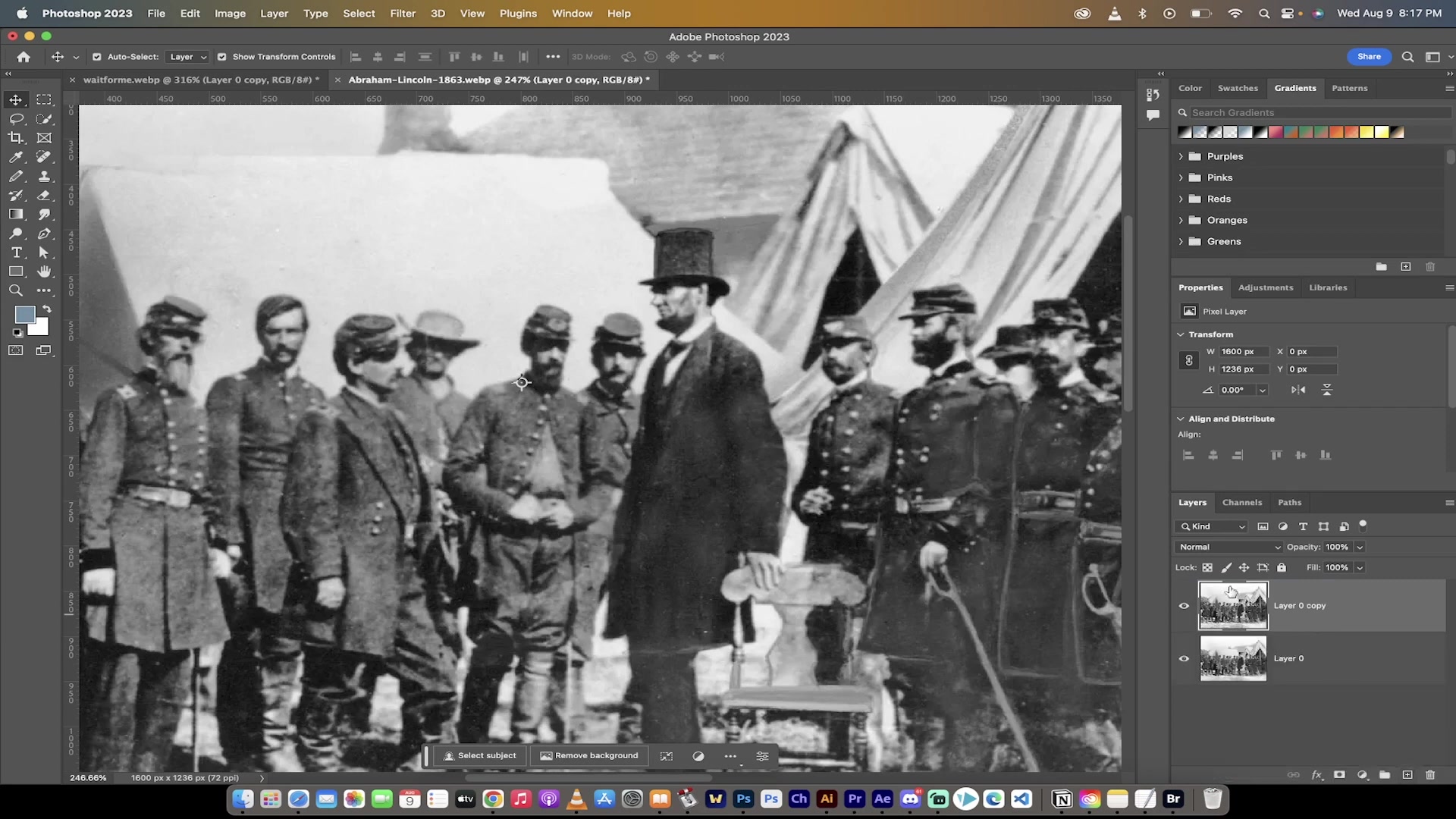The height and width of the screenshot is (819, 1456).
Task: Click the Select subject button
Action: (479, 756)
